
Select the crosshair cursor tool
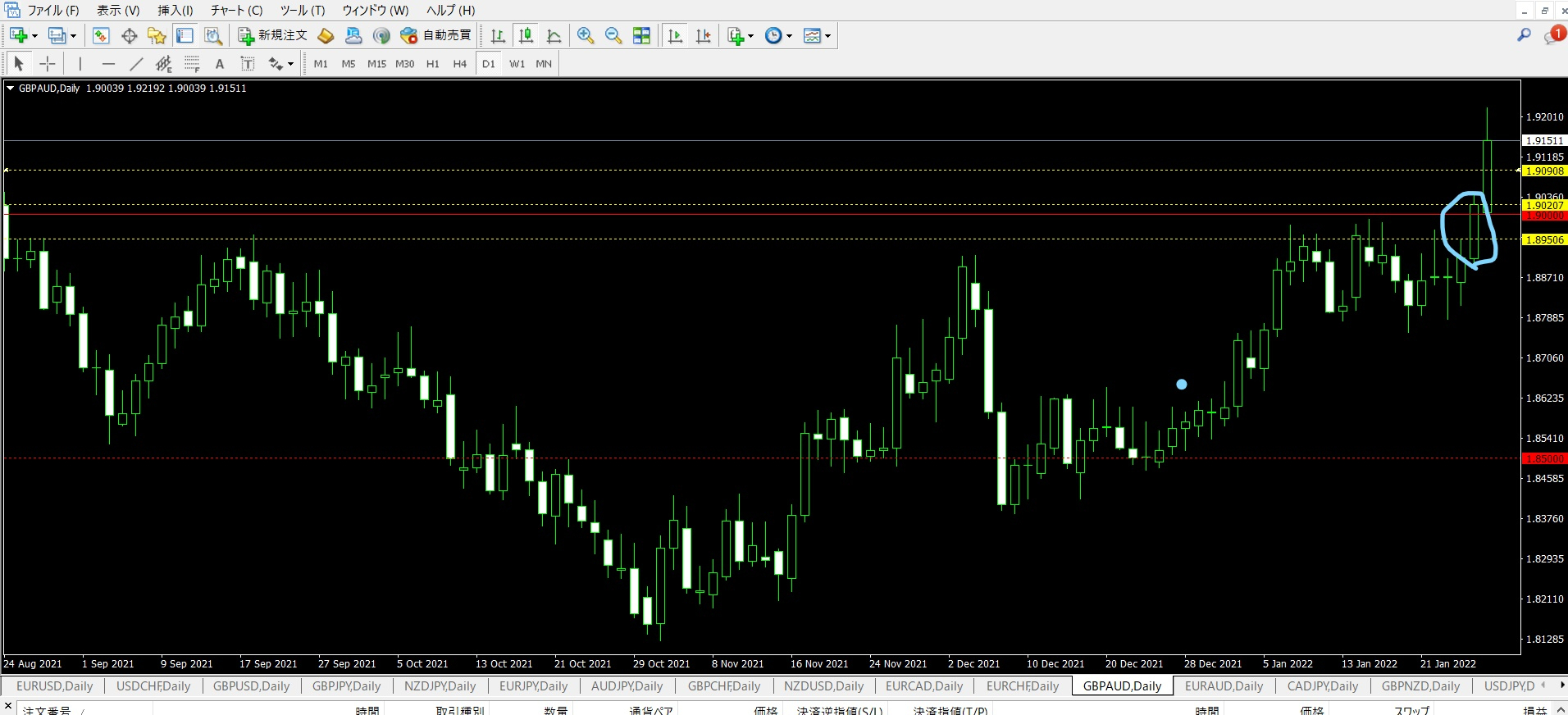point(48,64)
